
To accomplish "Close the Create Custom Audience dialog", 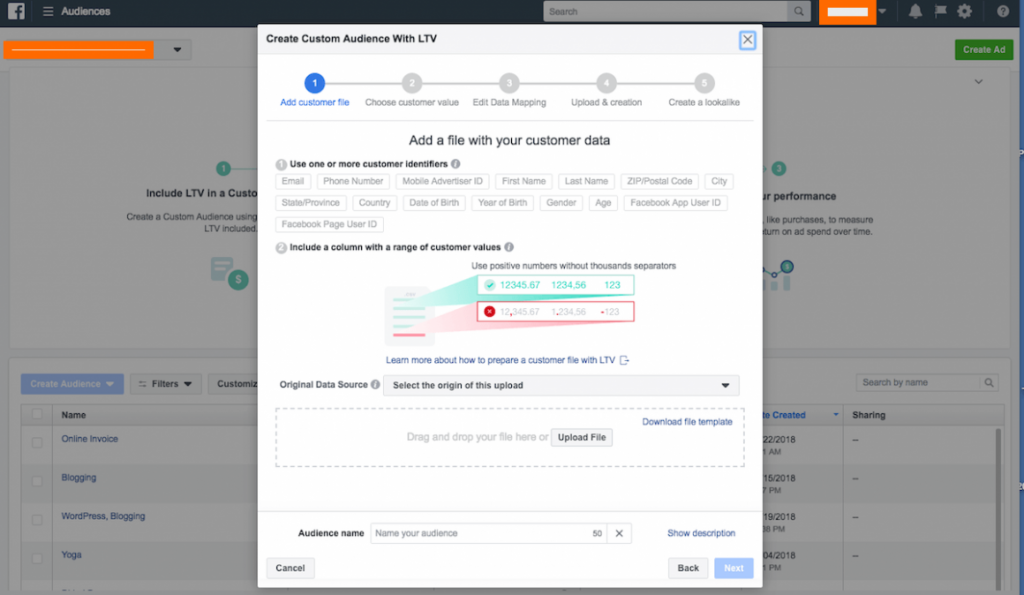I will click(747, 40).
